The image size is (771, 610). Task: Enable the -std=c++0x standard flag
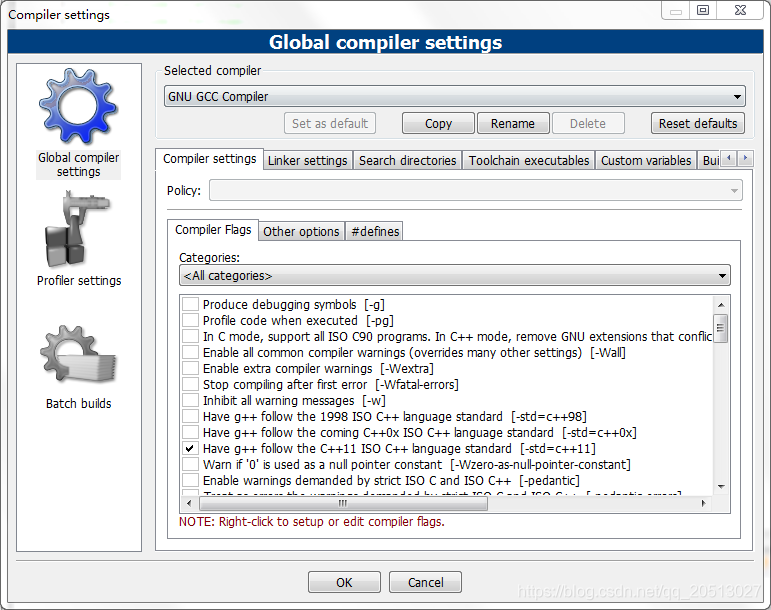[190, 433]
